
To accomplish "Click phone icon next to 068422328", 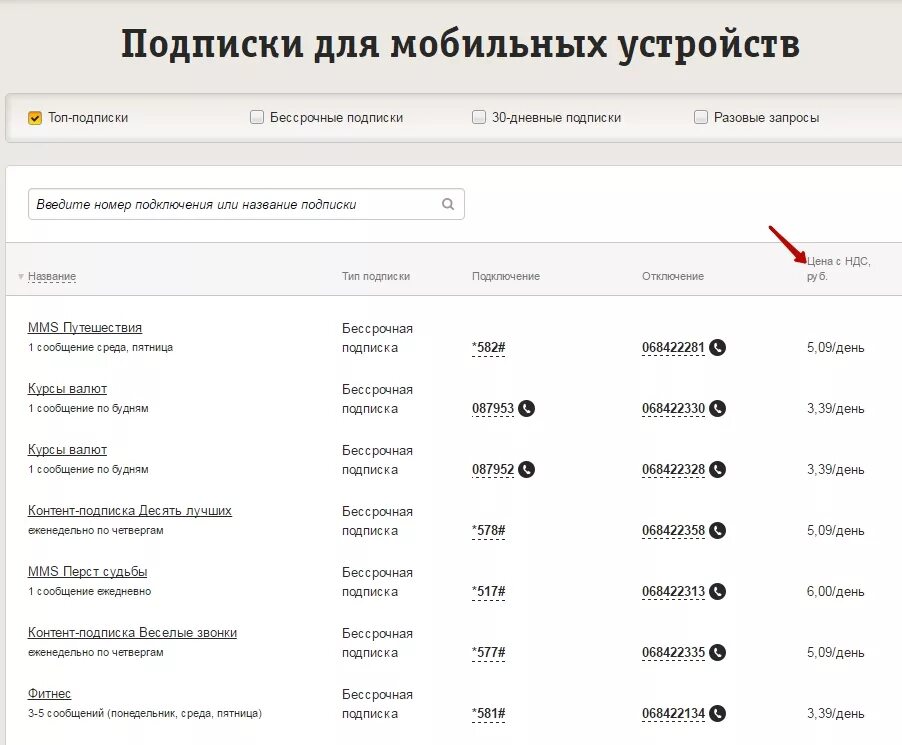I will [x=717, y=469].
